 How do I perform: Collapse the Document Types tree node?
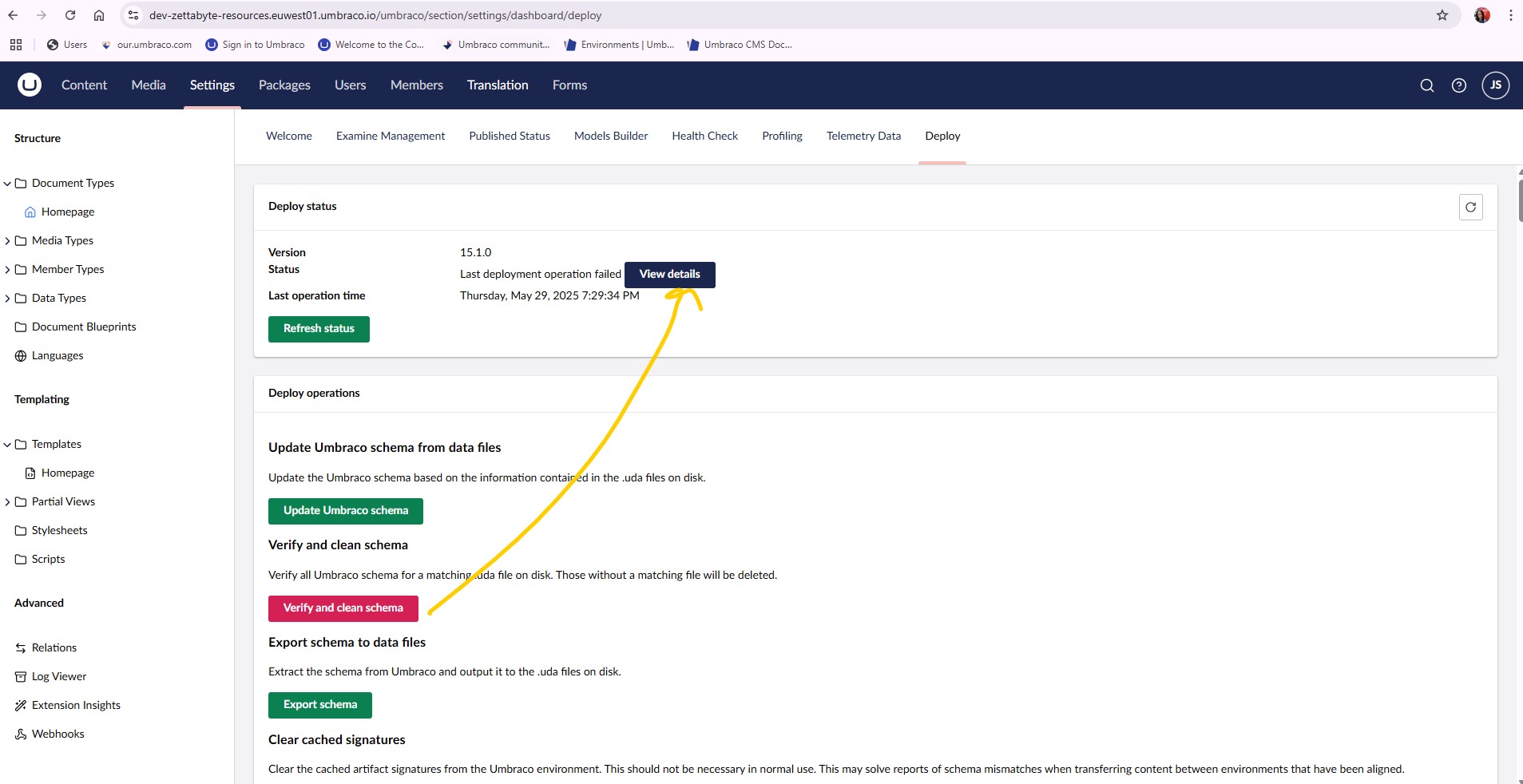coord(7,184)
